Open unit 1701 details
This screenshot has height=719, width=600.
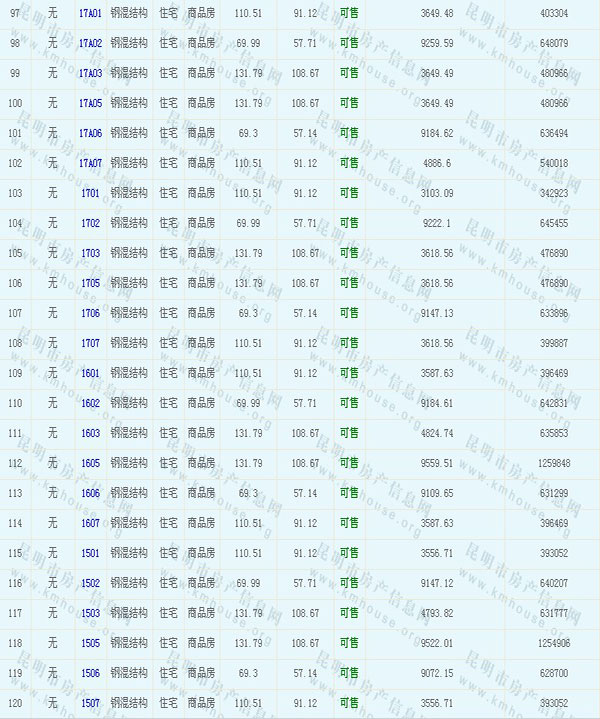[x=90, y=194]
